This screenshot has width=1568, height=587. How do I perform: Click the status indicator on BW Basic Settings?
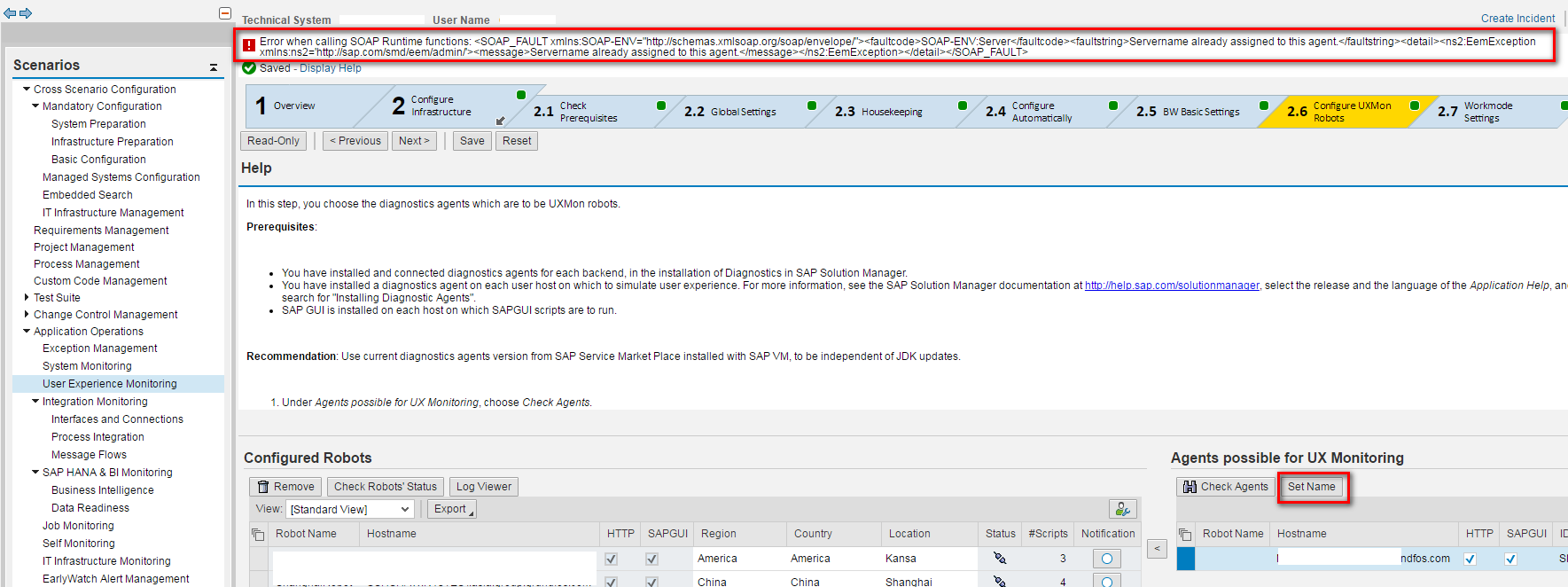(x=1264, y=106)
